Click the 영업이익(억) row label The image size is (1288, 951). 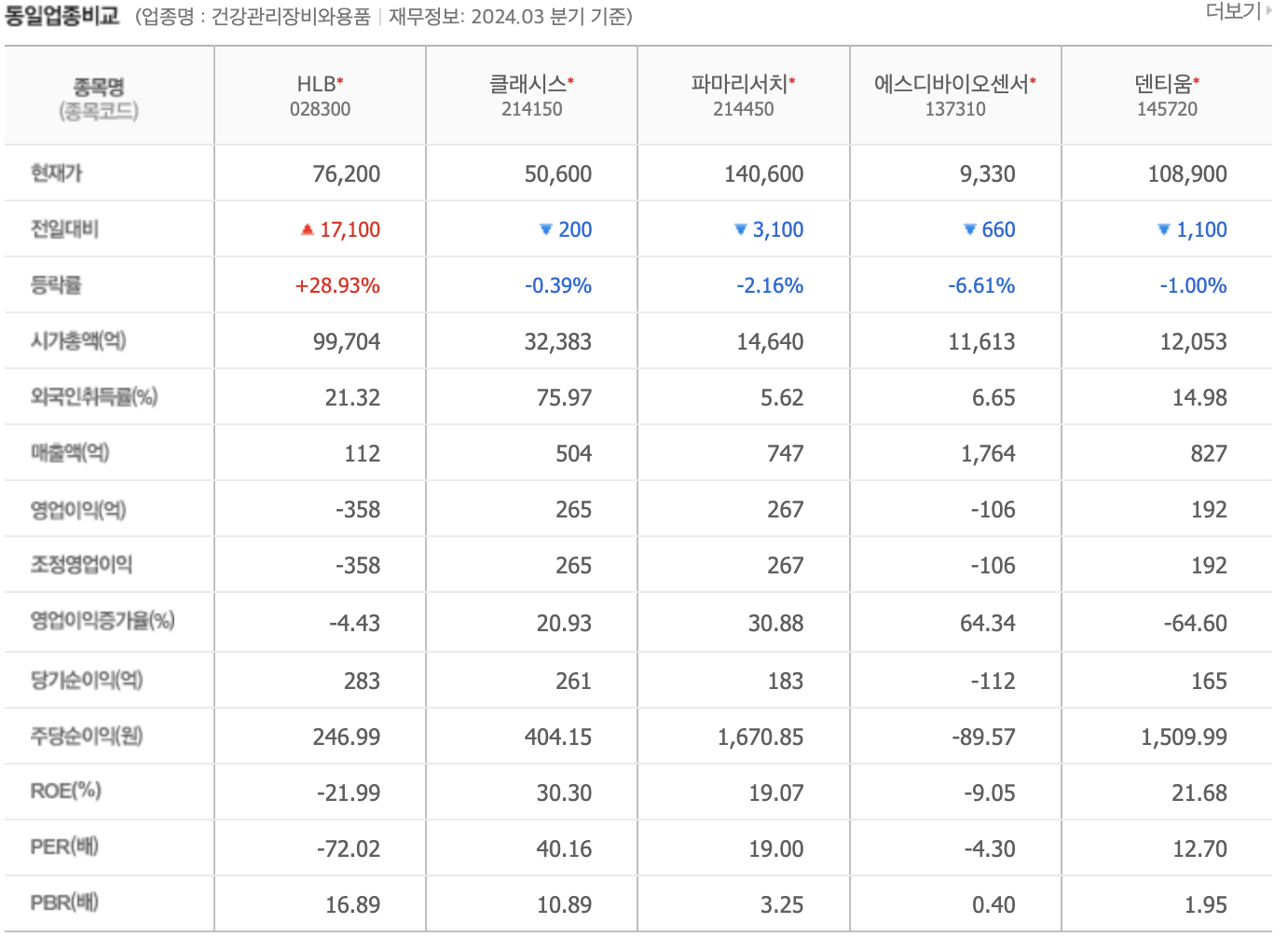pos(78,509)
